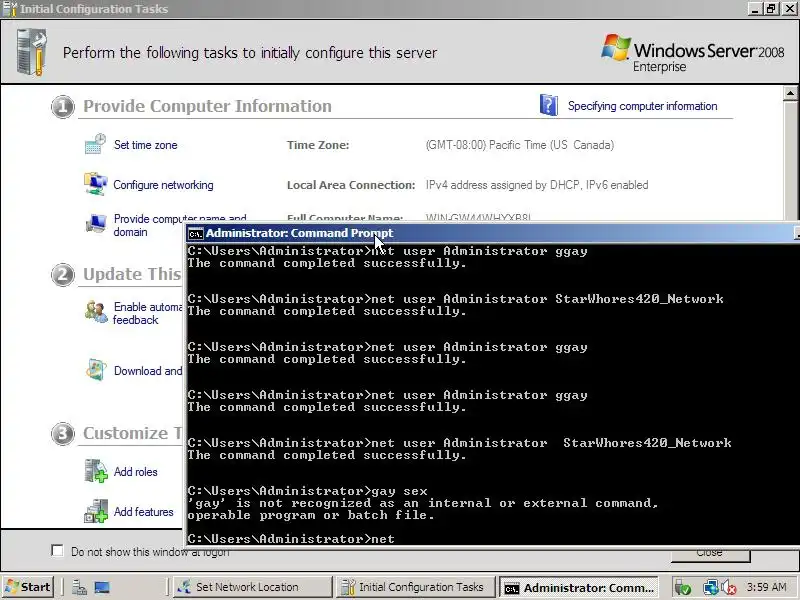Image resolution: width=800 pixels, height=600 pixels.
Task: Open the Command Prompt system menu icon
Action: 195,234
